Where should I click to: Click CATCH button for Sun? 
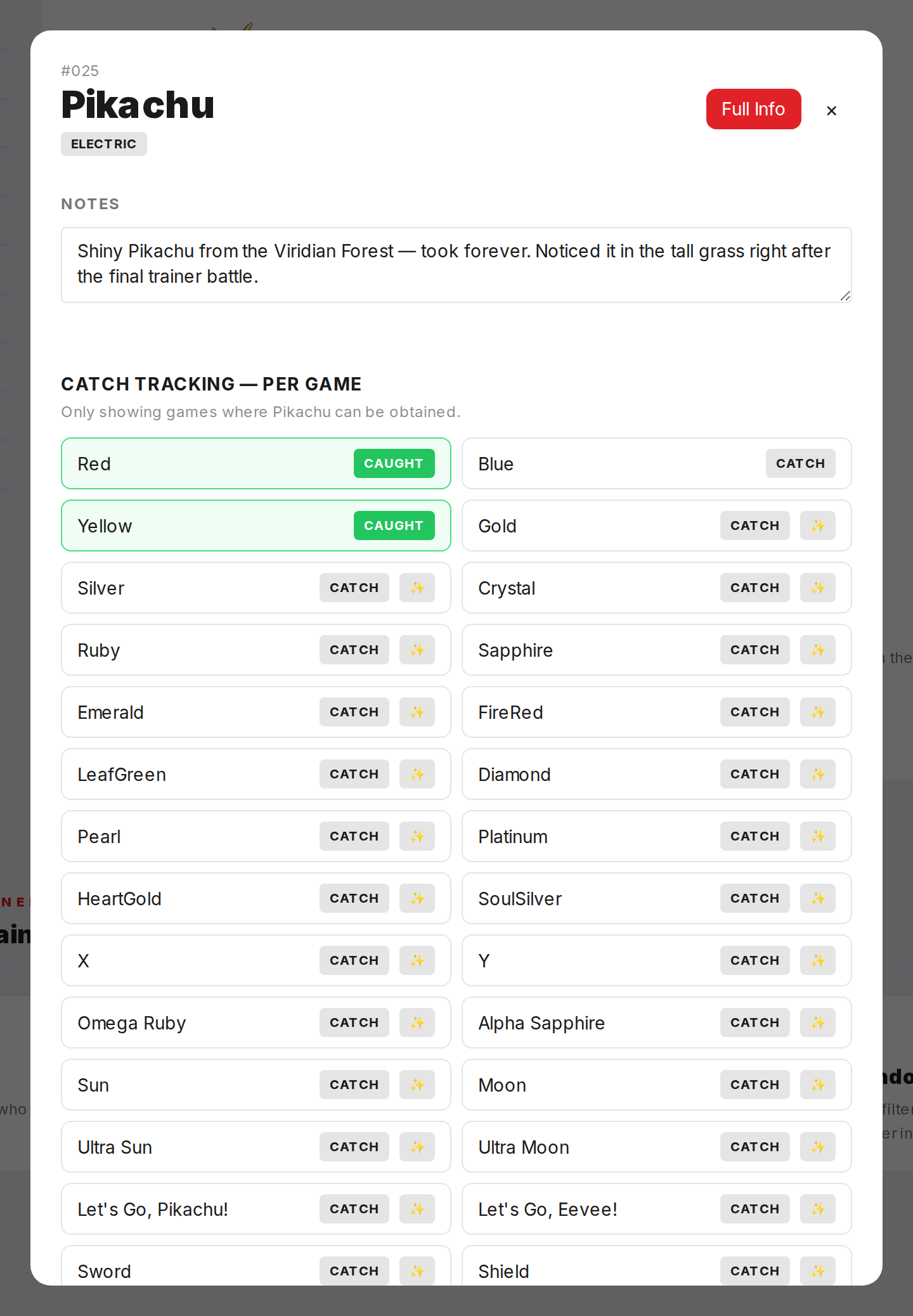click(354, 1085)
